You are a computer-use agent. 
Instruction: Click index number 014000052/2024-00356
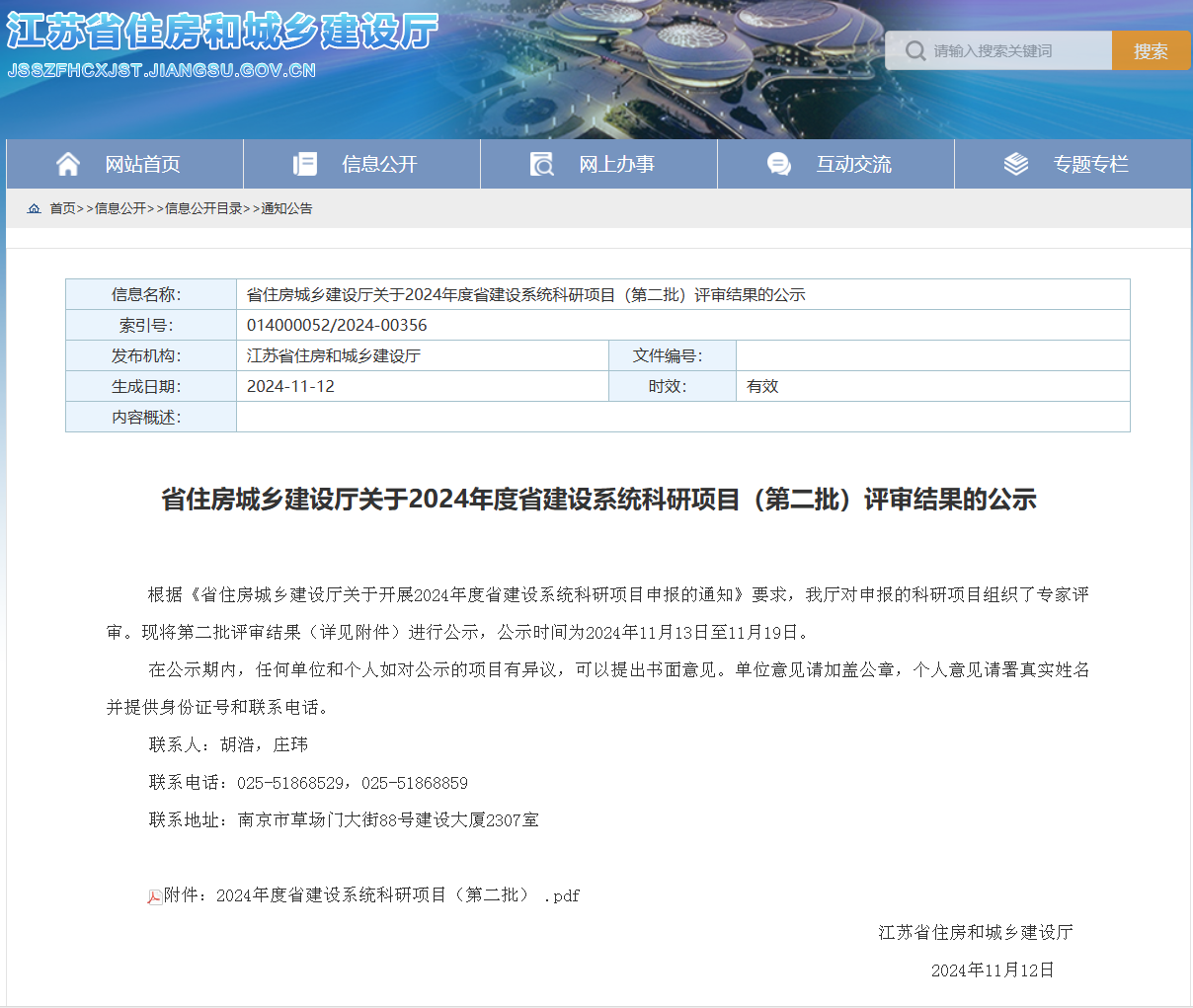coord(337,325)
